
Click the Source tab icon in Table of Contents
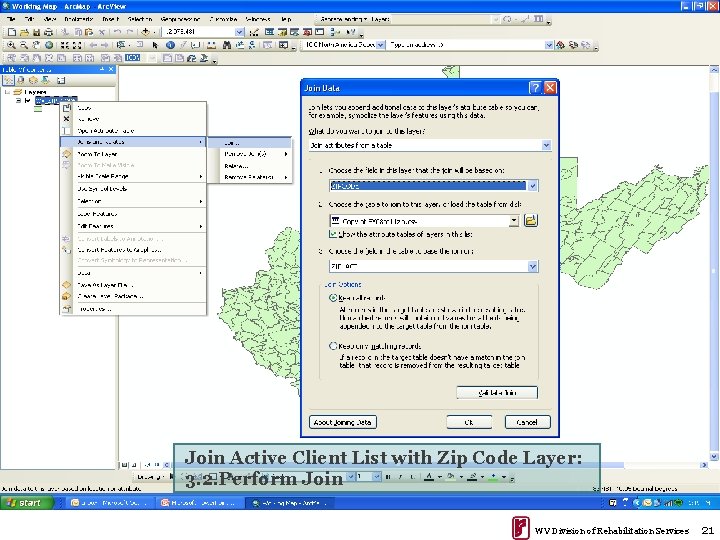coord(21,80)
